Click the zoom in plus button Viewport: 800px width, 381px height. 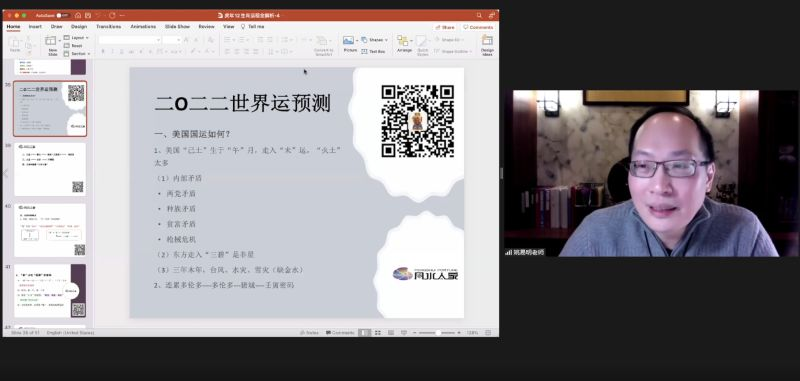click(x=459, y=333)
